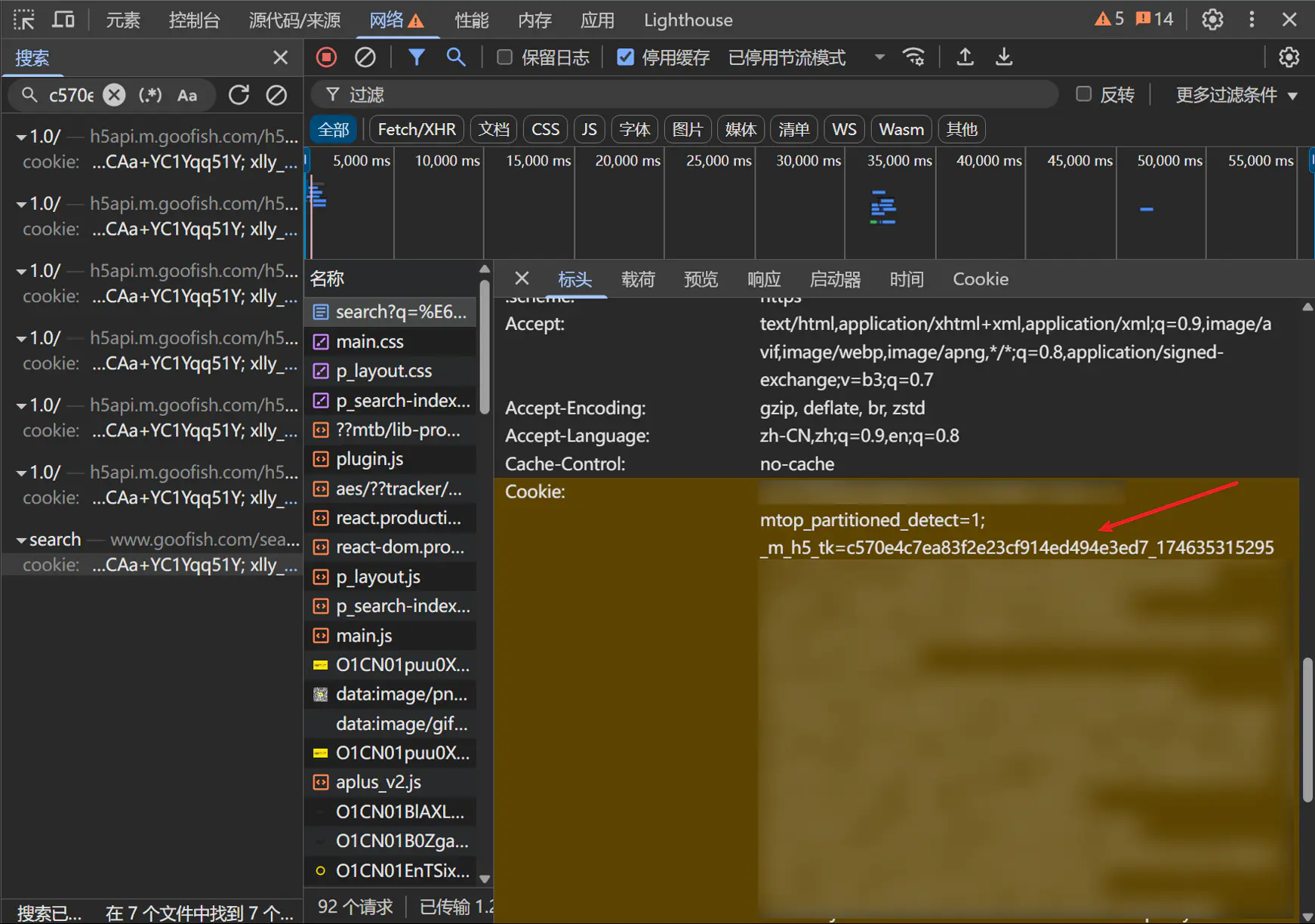Click the import HAR file upload icon
Screen dimensions: 1315x924
point(965,57)
